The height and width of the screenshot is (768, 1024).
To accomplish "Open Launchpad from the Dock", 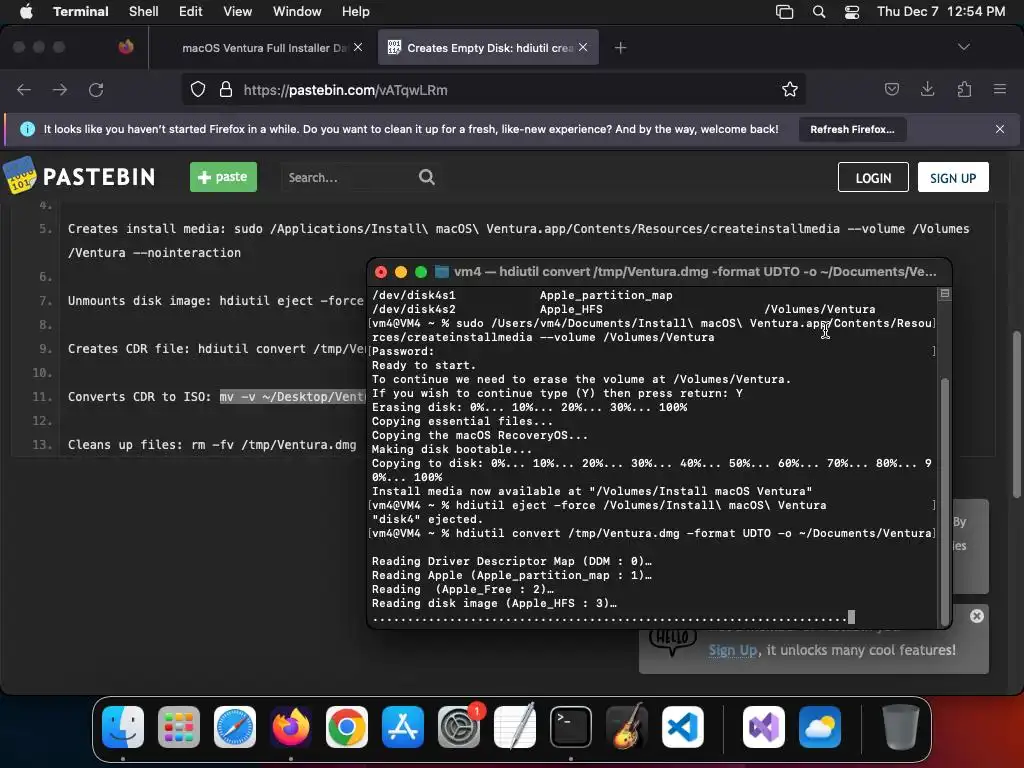I will coord(179,727).
